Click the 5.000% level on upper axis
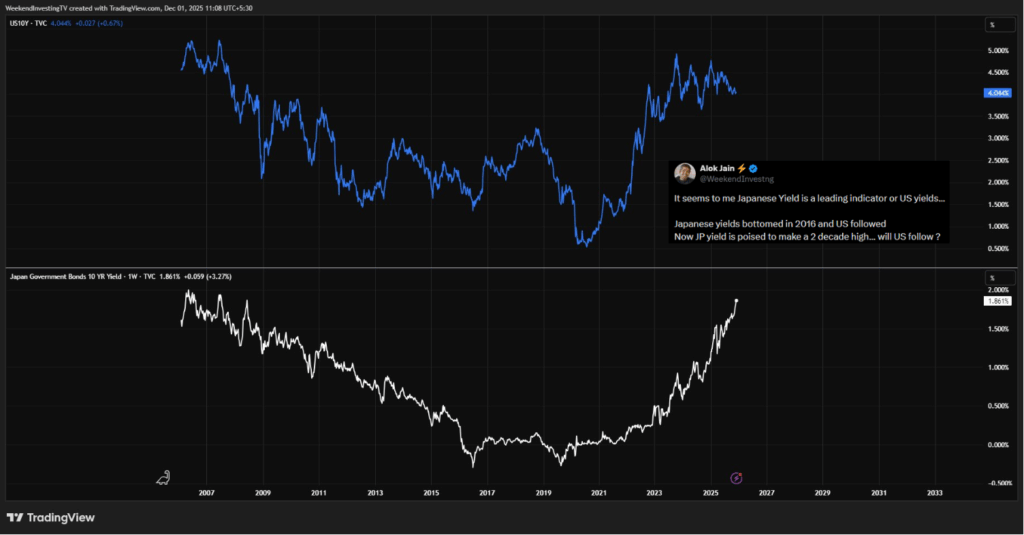This screenshot has height=535, width=1024. pyautogui.click(x=997, y=50)
